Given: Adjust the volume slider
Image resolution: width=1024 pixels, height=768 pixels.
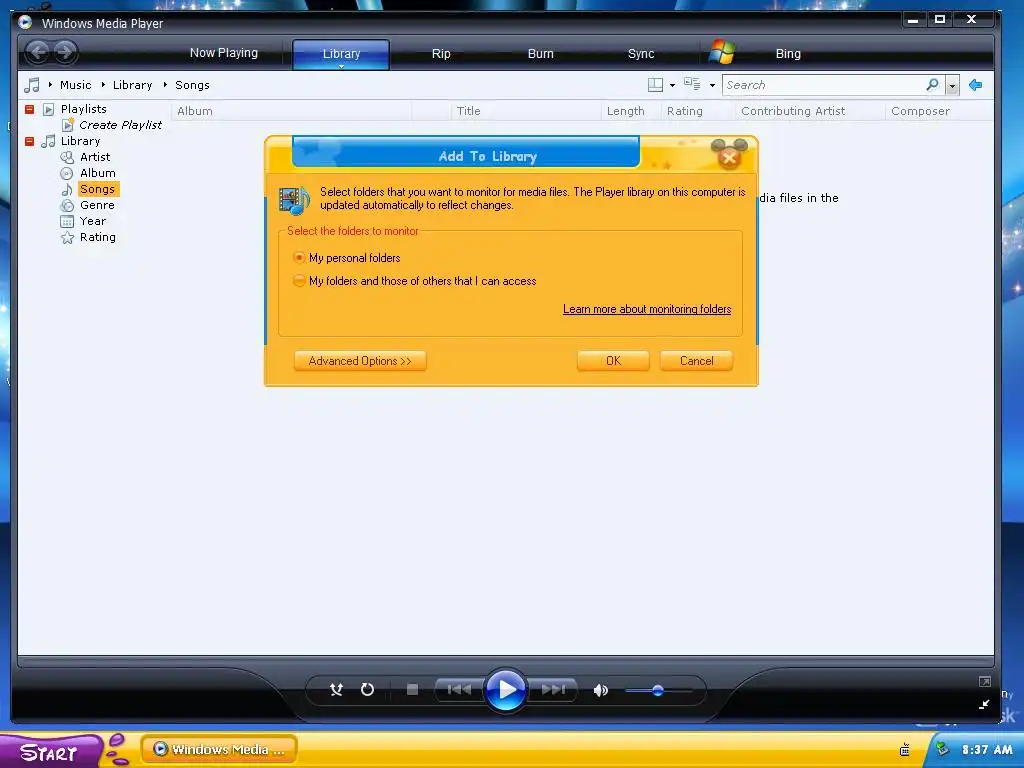Looking at the screenshot, I should tap(658, 690).
